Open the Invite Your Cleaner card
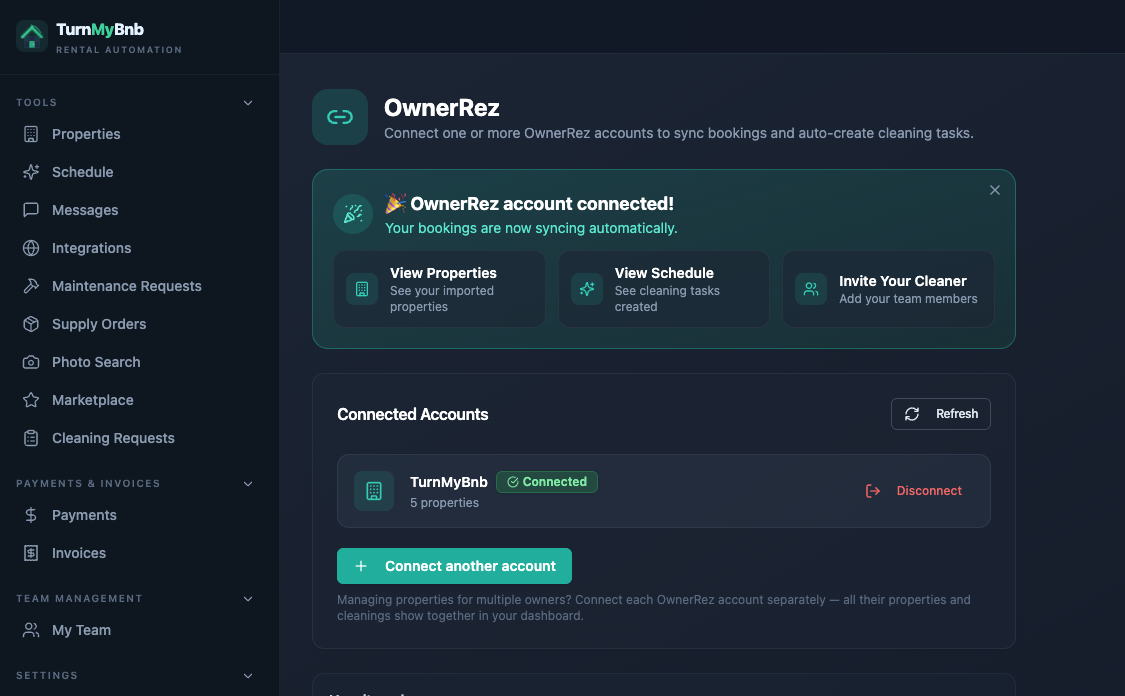The image size is (1125, 696). (888, 289)
